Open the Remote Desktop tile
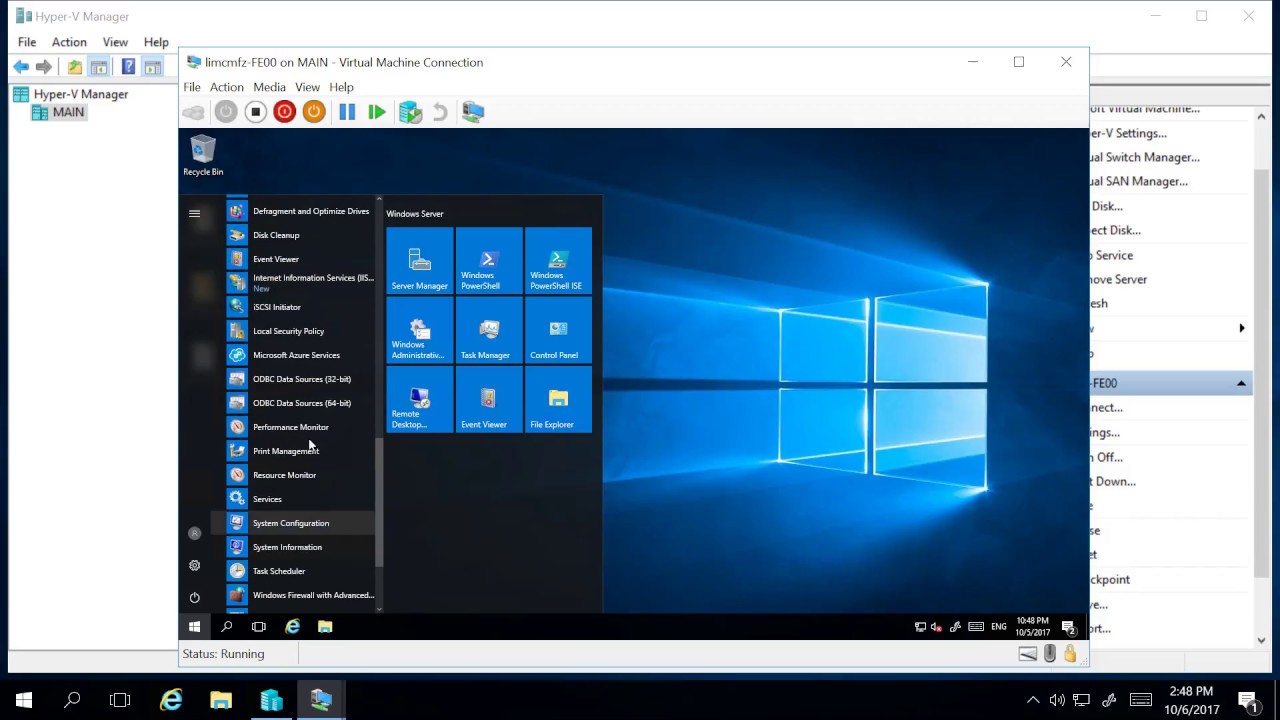 click(x=420, y=399)
